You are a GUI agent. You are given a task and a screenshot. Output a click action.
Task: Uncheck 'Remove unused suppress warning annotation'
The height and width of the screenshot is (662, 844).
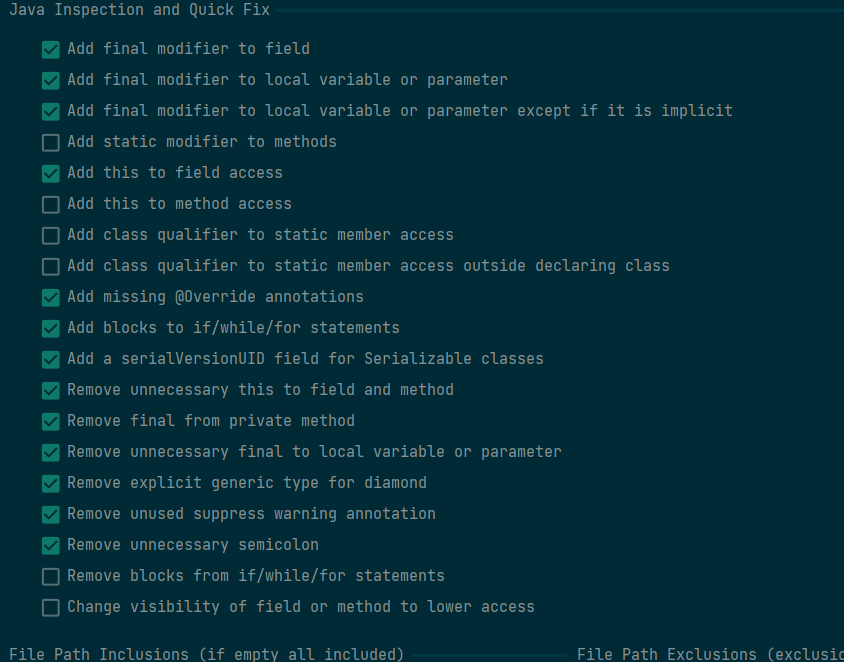[x=50, y=514]
